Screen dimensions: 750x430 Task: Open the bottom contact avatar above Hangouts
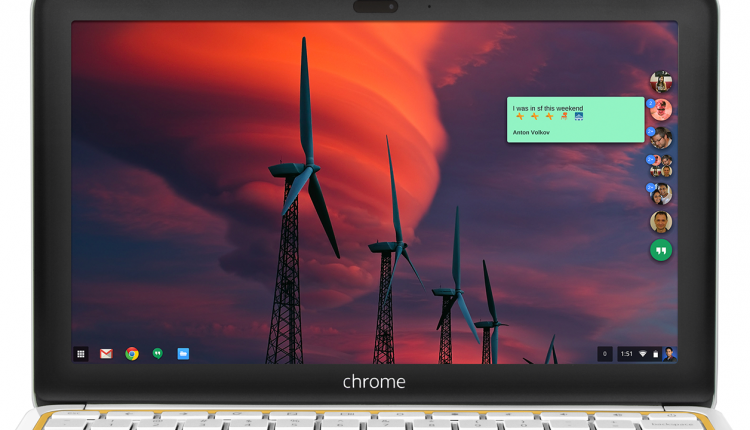660,222
